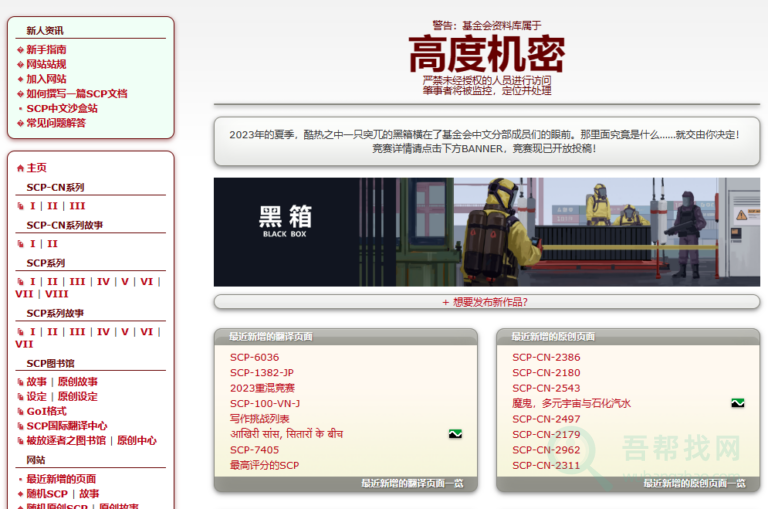
Task: Click the house icon next to 主页
Action: [x=20, y=168]
